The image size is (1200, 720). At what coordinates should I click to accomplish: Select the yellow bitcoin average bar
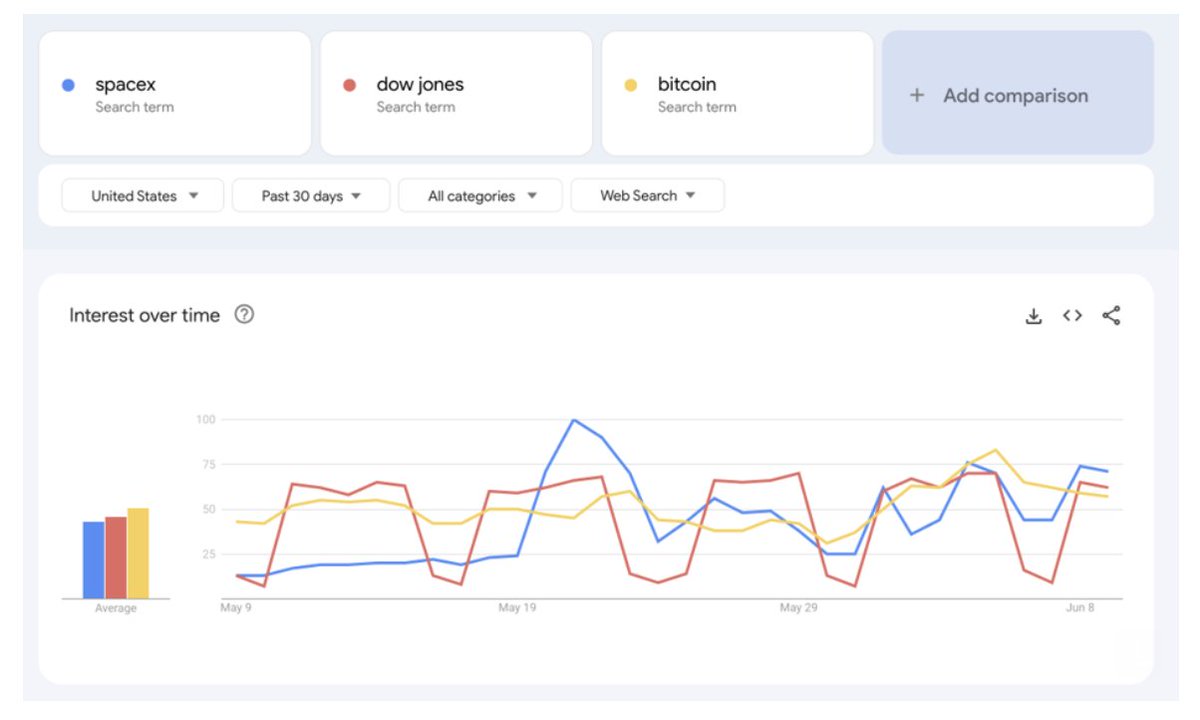(138, 553)
